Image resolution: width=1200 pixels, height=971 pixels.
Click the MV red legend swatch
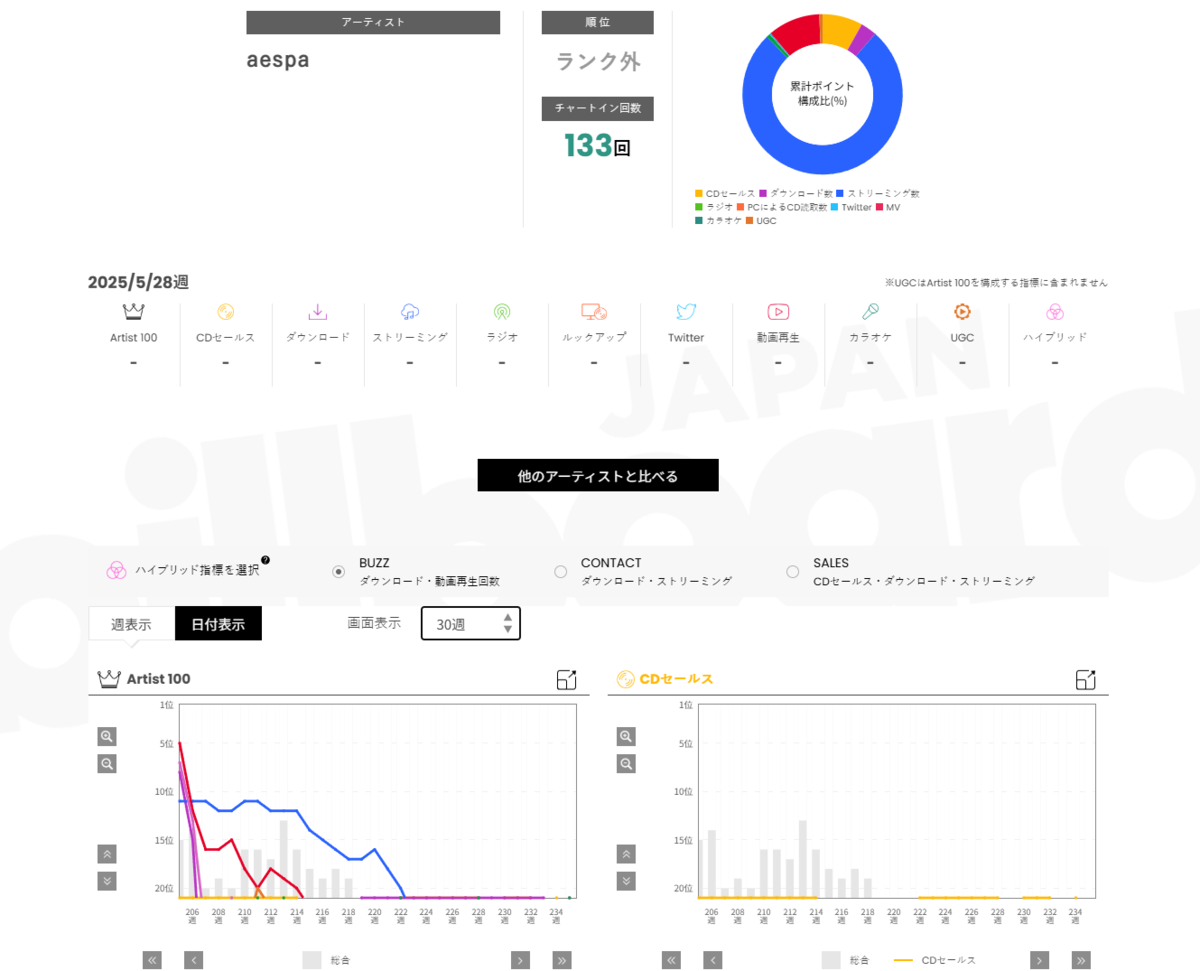tap(879, 207)
